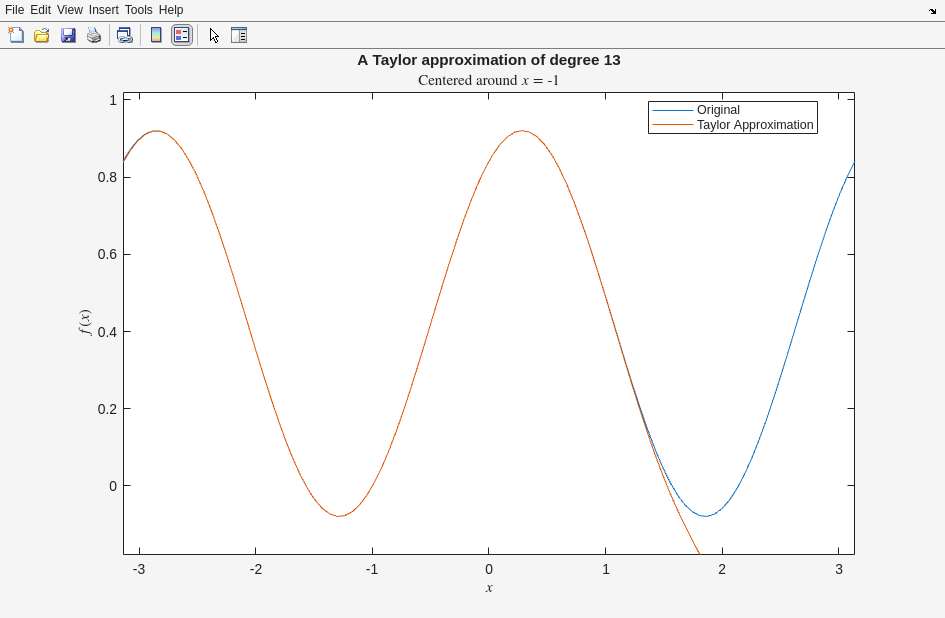945x618 pixels.
Task: Toggle the Insert Legend toolbar button off
Action: coord(181,35)
